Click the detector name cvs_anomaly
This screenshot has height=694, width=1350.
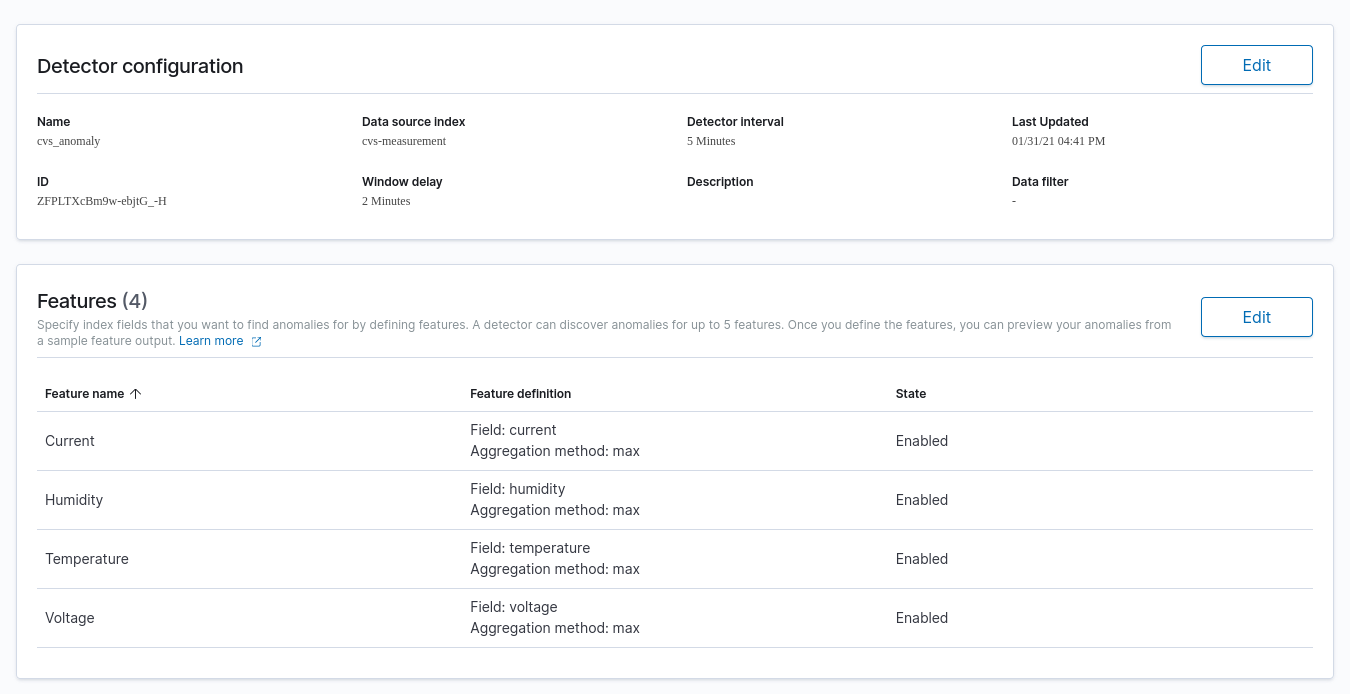coord(69,141)
